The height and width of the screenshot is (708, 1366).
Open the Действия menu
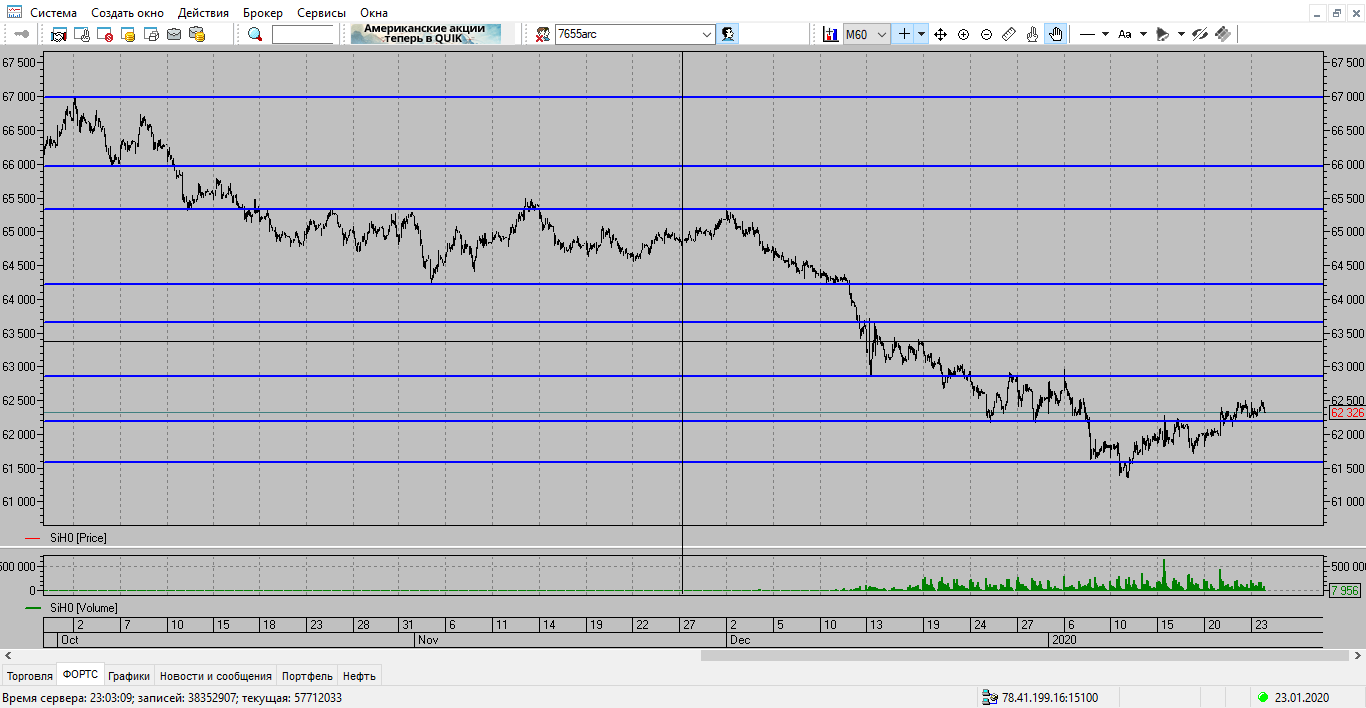coord(203,13)
